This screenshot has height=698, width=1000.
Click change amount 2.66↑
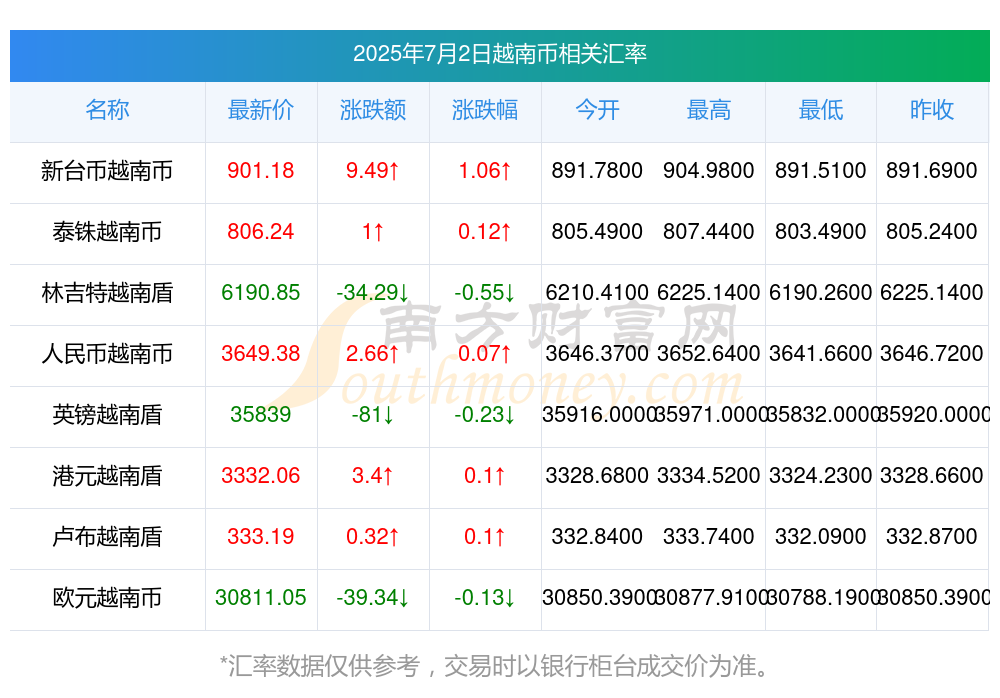(x=372, y=353)
